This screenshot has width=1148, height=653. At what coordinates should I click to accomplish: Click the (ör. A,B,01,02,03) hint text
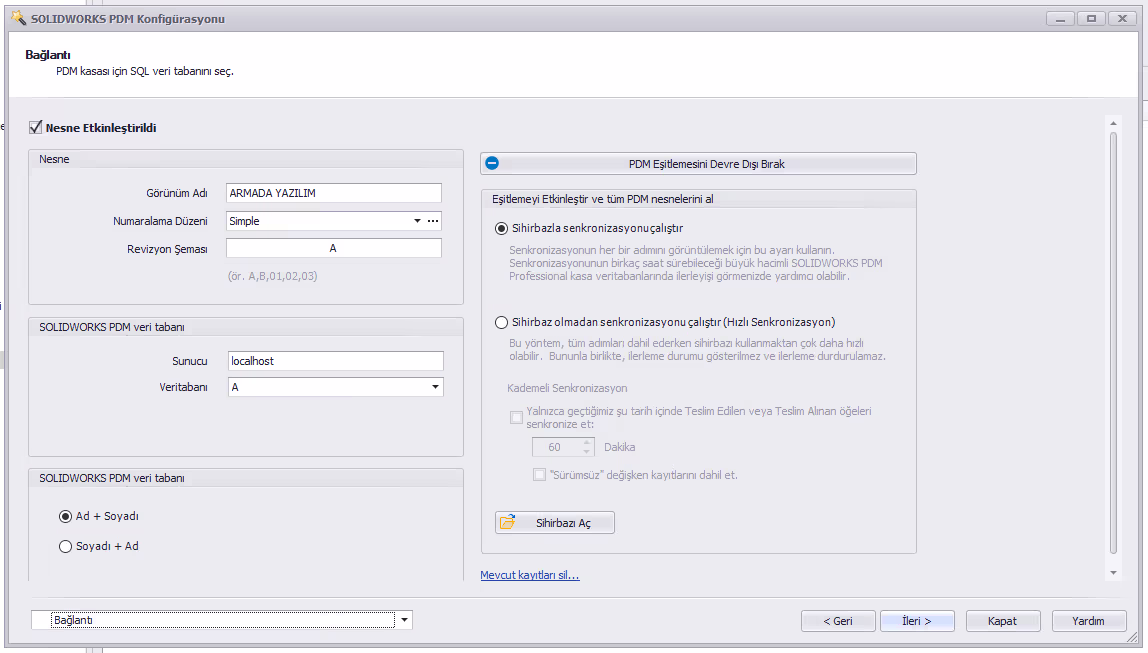[272, 276]
